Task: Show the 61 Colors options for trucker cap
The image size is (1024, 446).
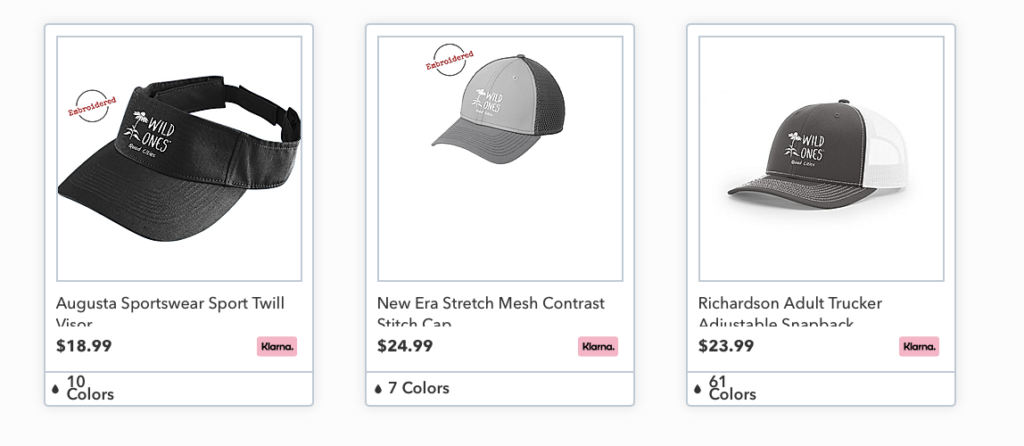Action: coord(732,388)
